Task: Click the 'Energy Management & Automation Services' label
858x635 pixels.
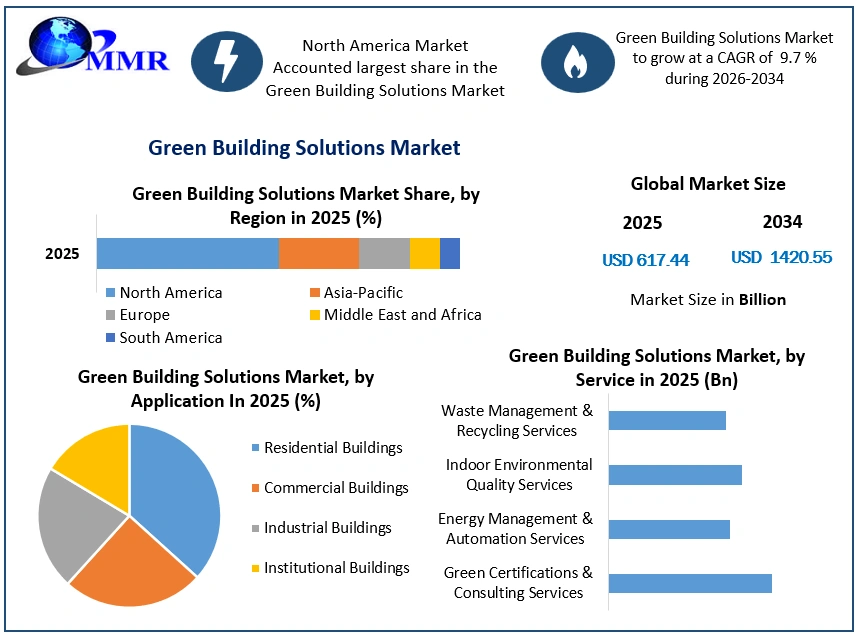Action: 515,529
